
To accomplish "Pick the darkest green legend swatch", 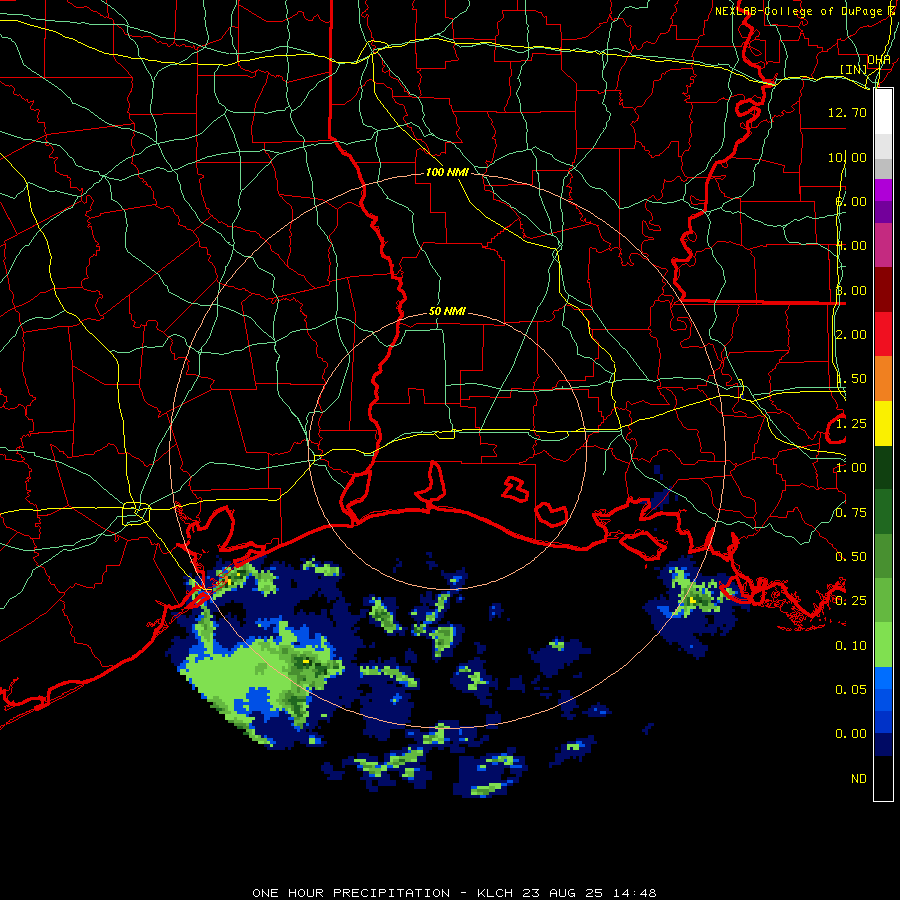I will 883,467.
